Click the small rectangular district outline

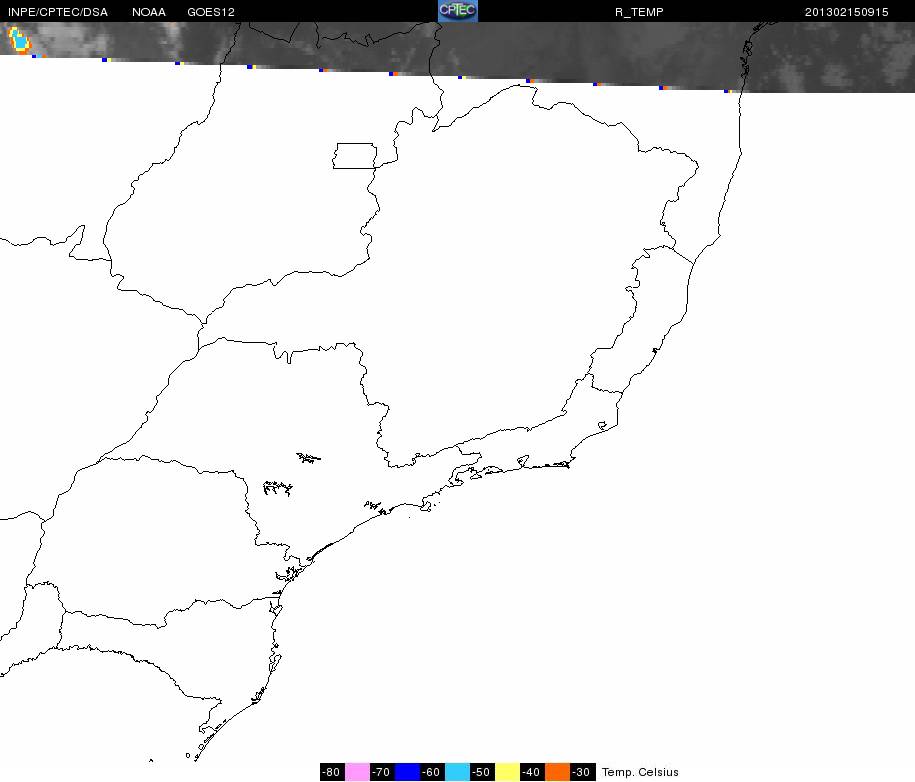tap(355, 156)
